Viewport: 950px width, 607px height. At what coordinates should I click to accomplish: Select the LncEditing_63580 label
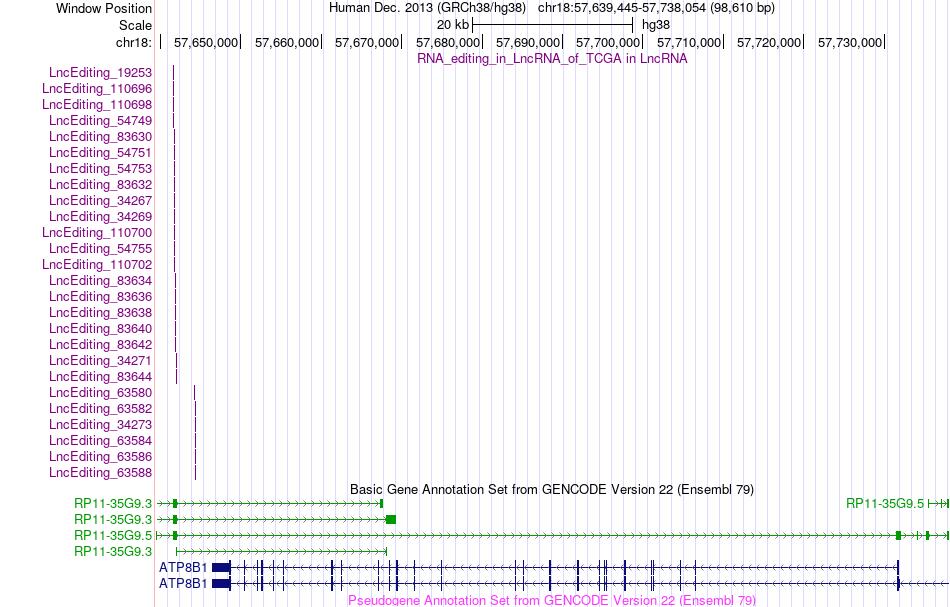point(101,393)
